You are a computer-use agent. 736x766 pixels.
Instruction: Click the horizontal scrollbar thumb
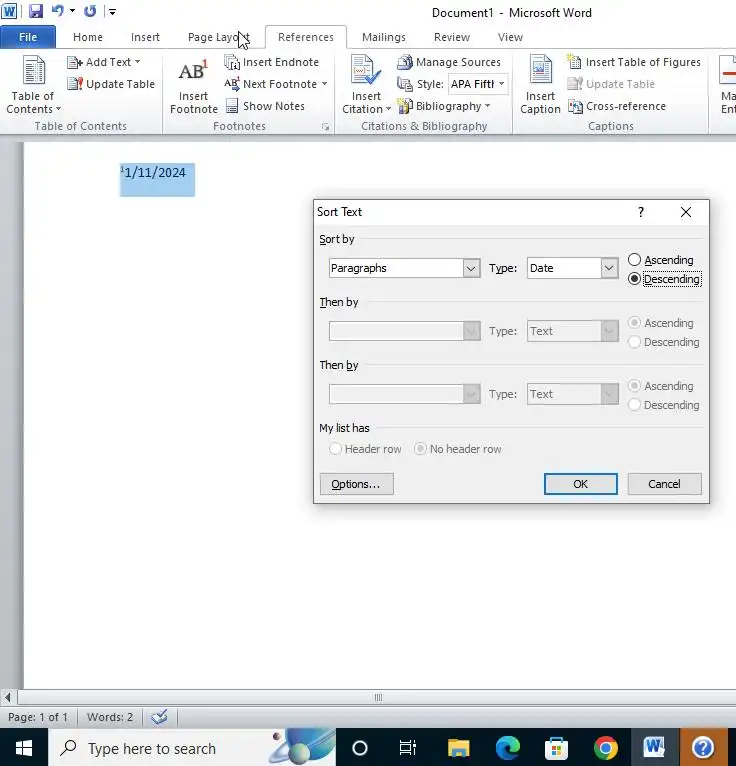(x=378, y=698)
